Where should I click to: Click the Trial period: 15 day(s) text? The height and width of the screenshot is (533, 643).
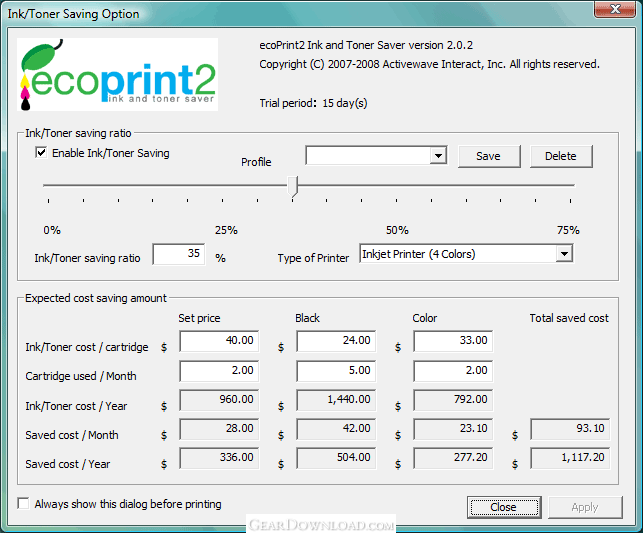[x=313, y=103]
